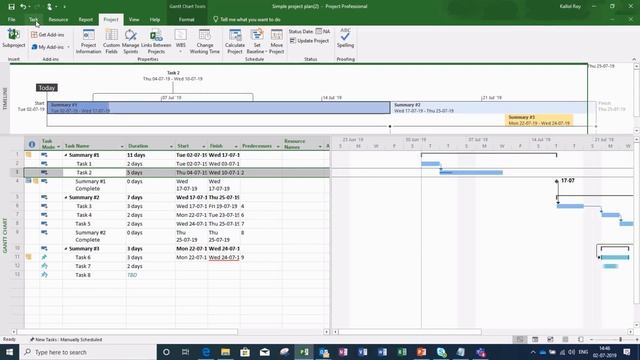This screenshot has height=360, width=640.
Task: Open Finish column filter dropdown
Action: point(236,147)
